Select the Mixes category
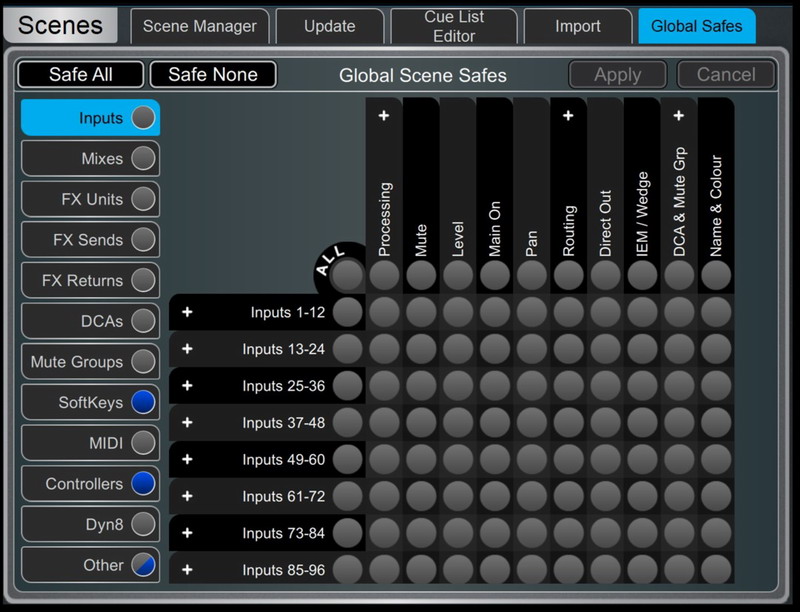The width and height of the screenshot is (800, 612). click(x=90, y=158)
